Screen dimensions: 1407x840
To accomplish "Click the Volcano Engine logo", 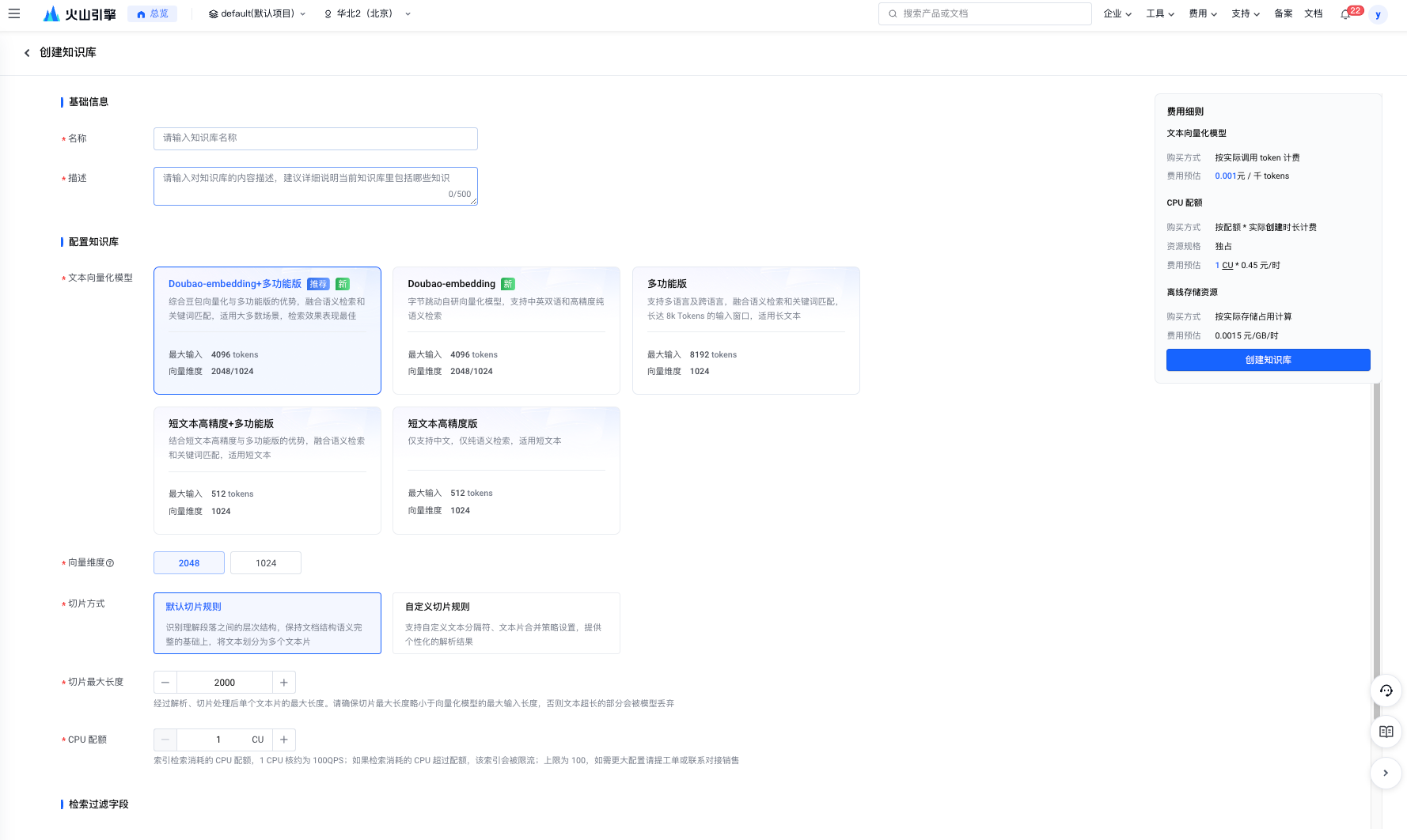I will [79, 13].
